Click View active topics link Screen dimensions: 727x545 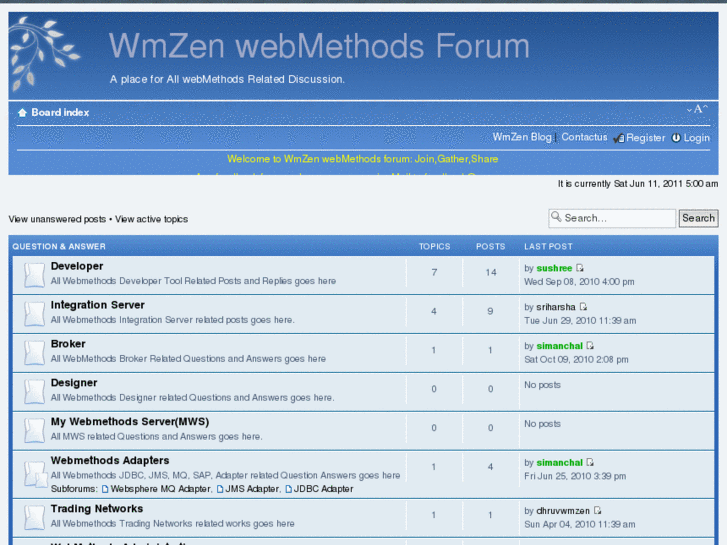(151, 219)
